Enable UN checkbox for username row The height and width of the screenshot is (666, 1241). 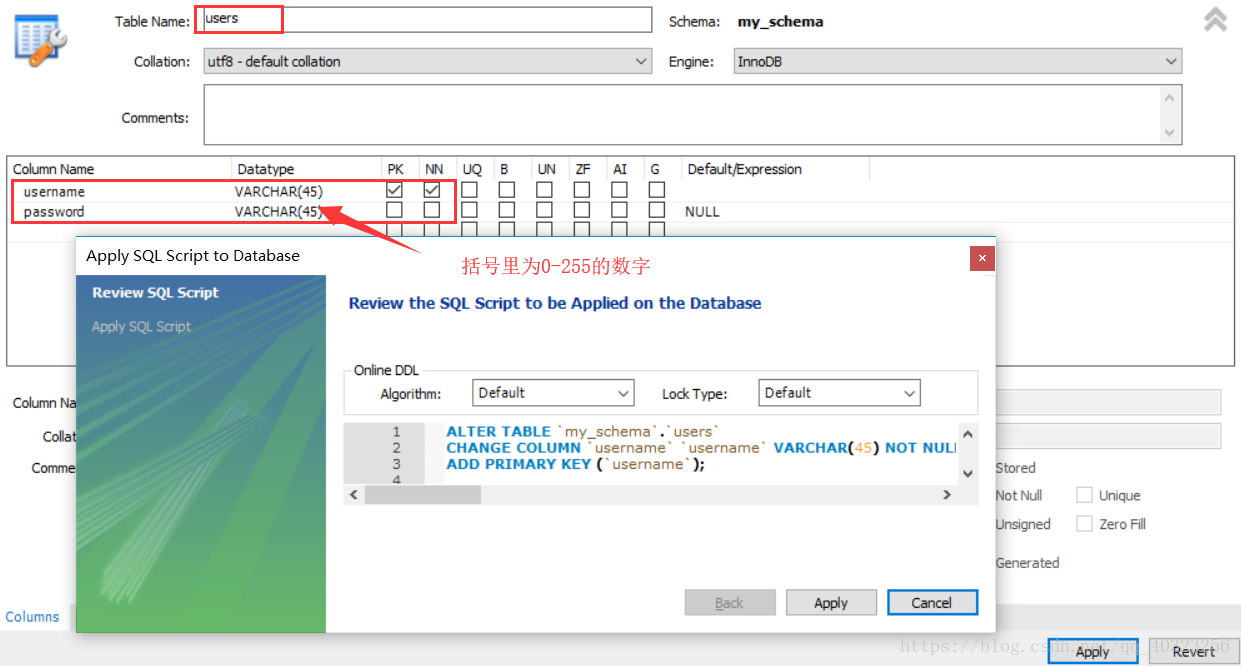545,189
